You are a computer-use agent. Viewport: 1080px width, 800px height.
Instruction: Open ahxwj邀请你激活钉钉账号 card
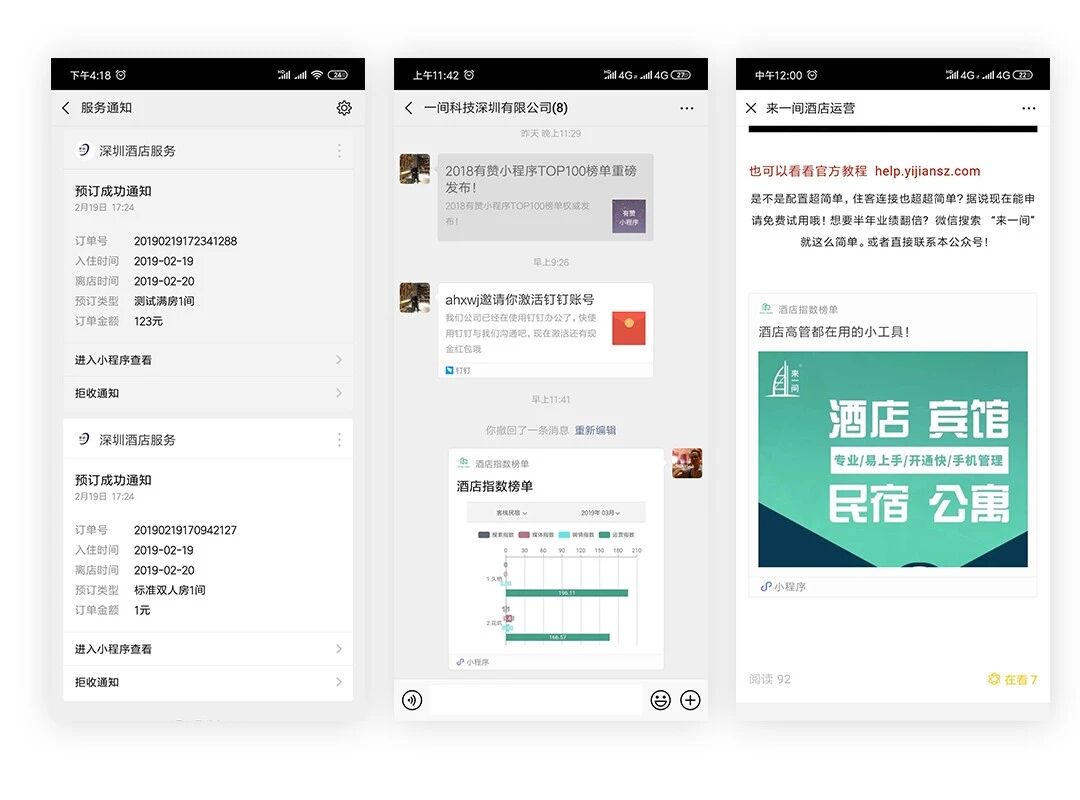(546, 330)
